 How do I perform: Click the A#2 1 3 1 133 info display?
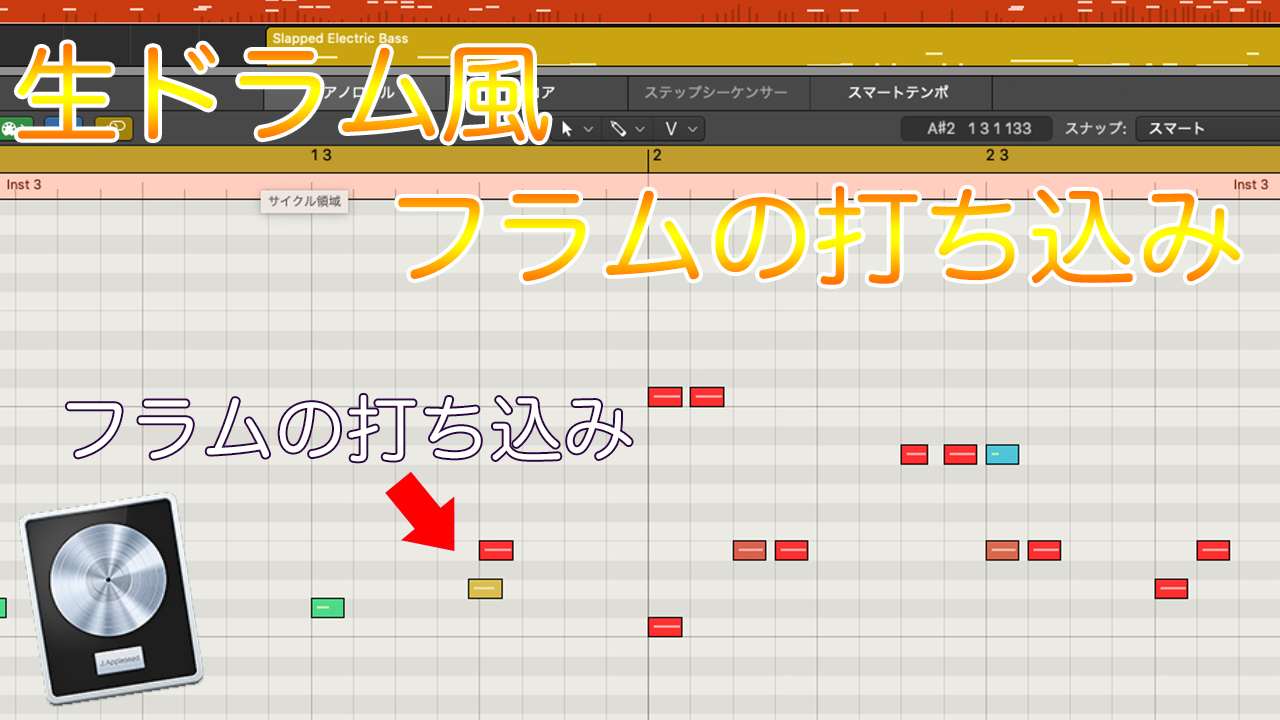(978, 128)
